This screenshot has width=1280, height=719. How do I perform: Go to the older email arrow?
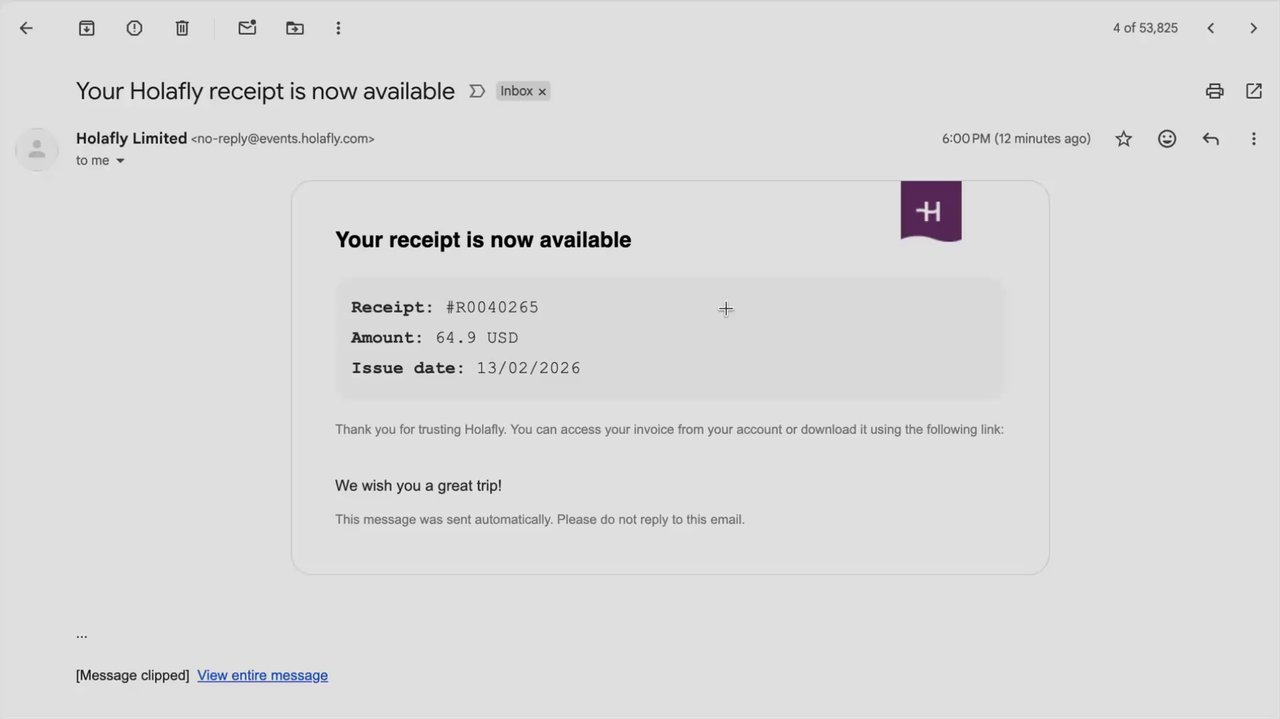point(1253,28)
